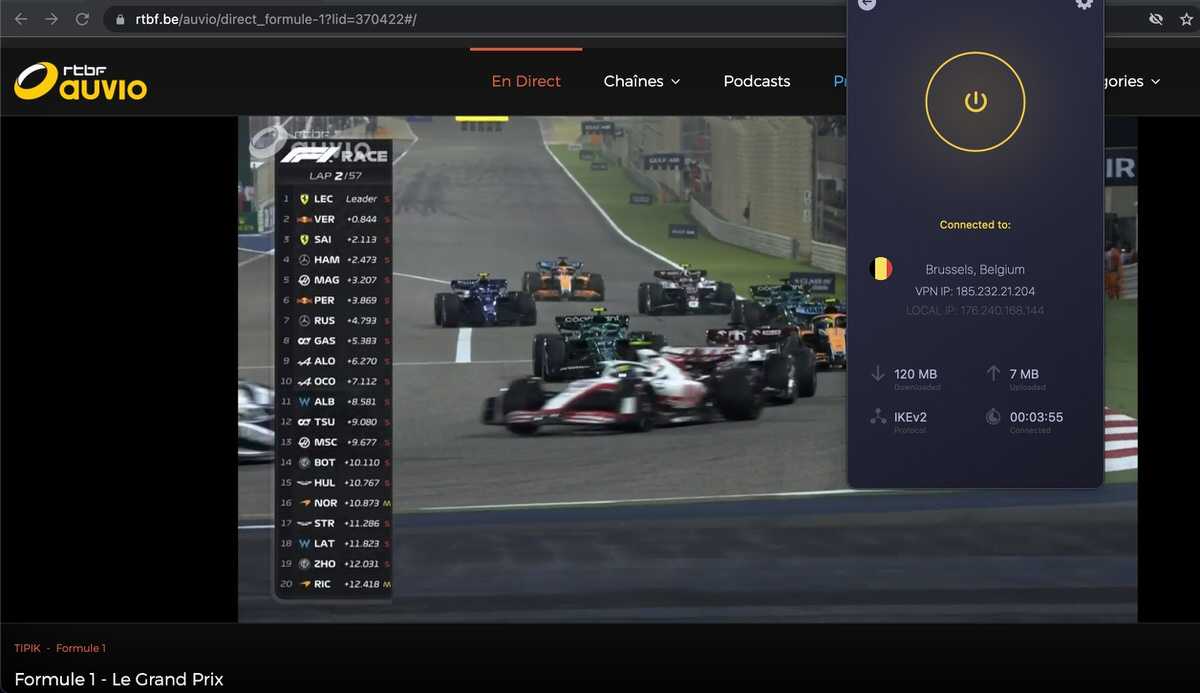
Task: Click the Connected to: label
Action: pyautogui.click(x=975, y=225)
